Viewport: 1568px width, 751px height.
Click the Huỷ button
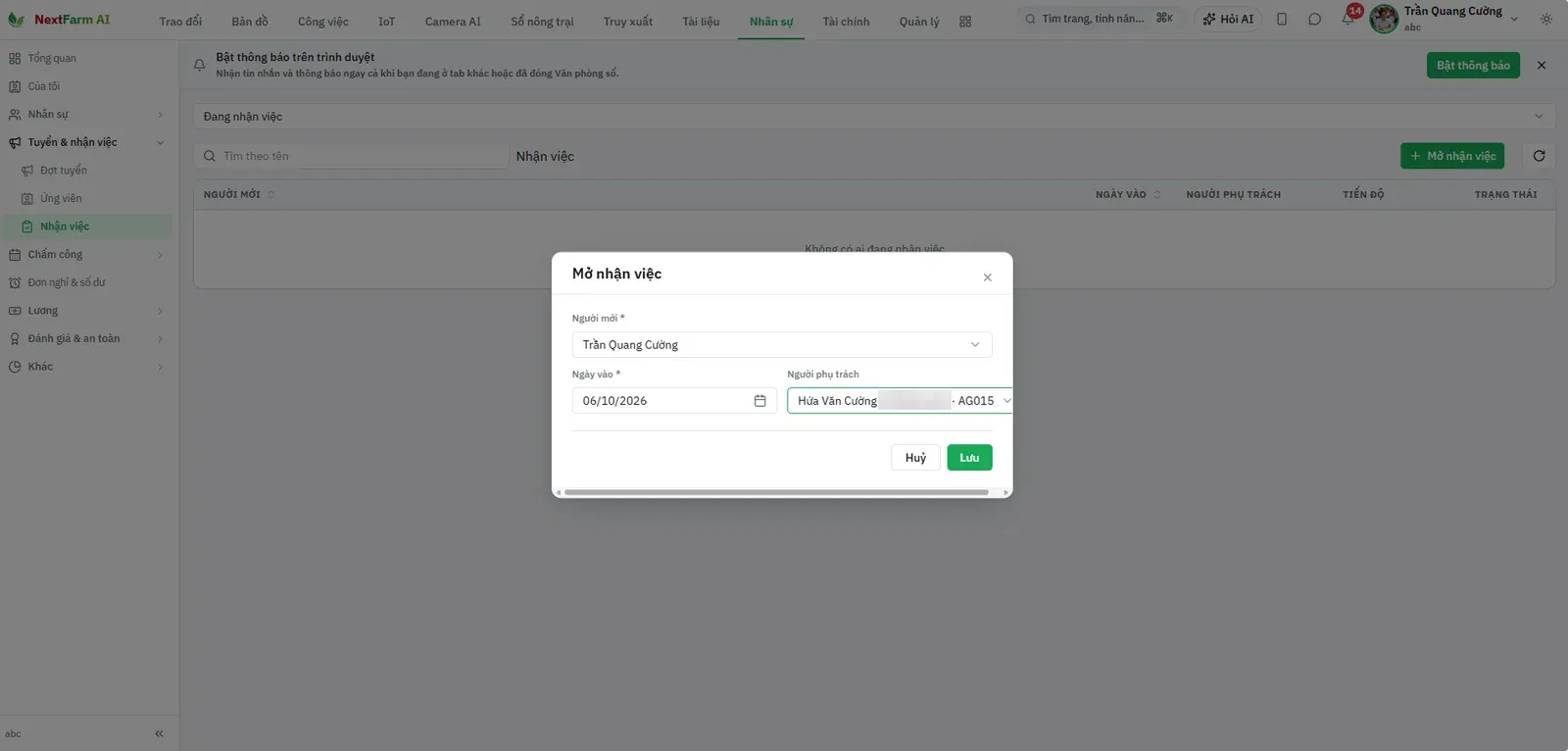915,458
